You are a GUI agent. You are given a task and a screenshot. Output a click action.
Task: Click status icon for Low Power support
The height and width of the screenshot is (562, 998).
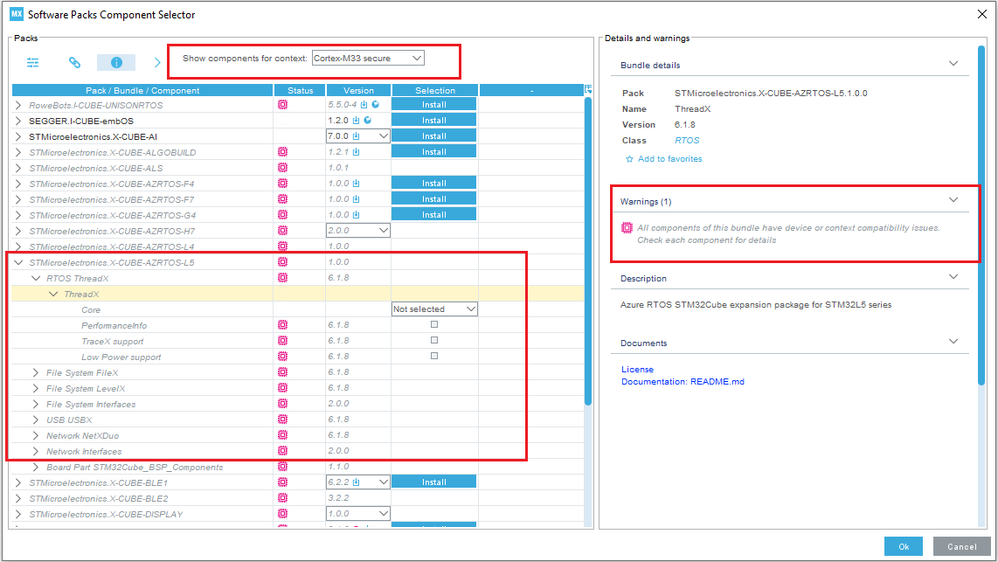283,356
